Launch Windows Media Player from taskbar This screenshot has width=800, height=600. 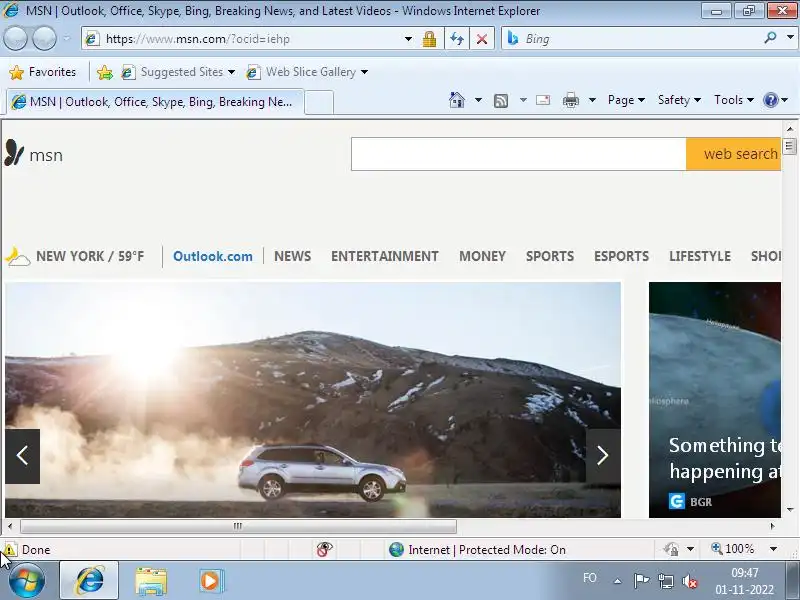point(210,581)
